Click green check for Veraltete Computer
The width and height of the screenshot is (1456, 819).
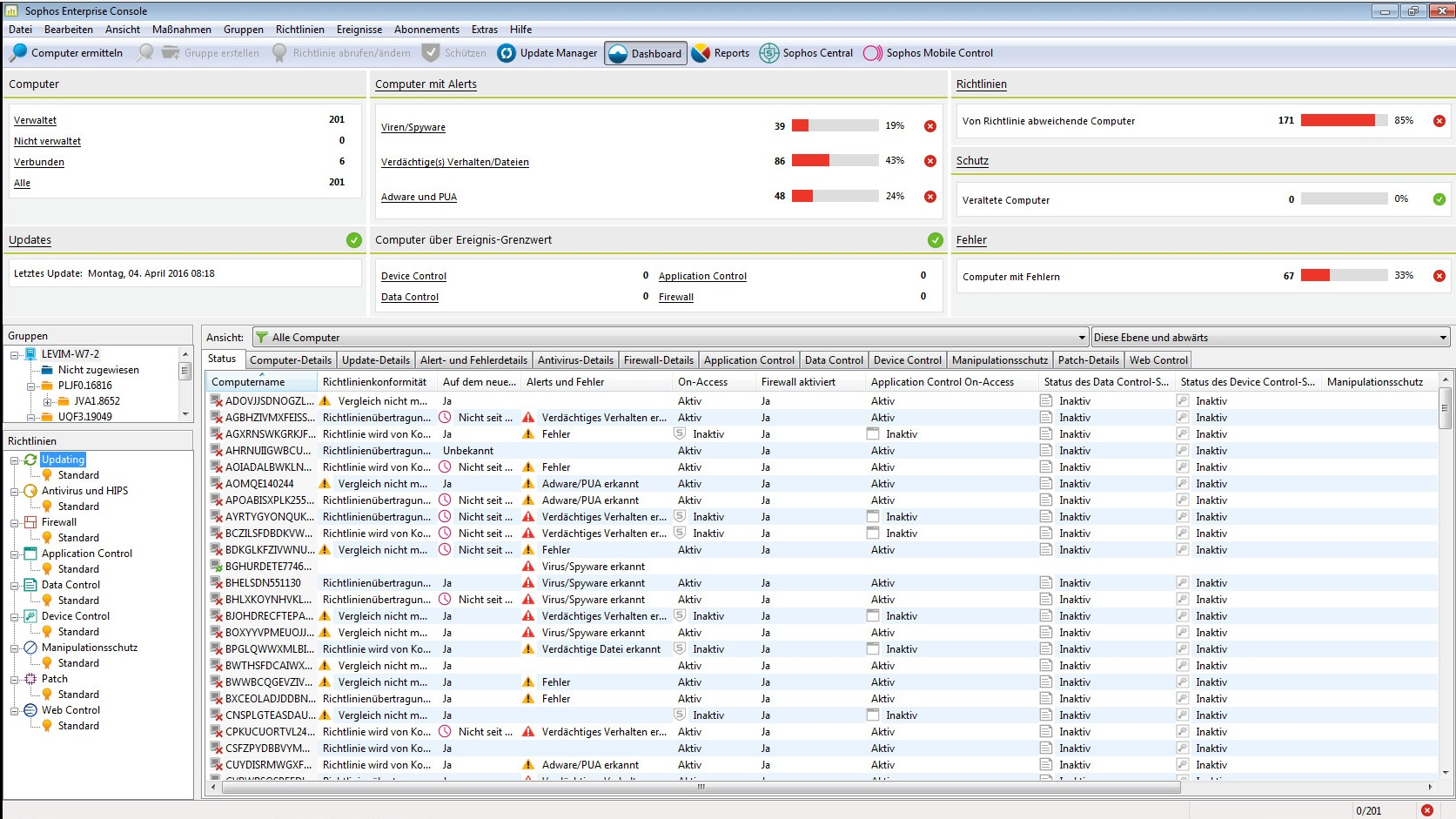click(1439, 199)
